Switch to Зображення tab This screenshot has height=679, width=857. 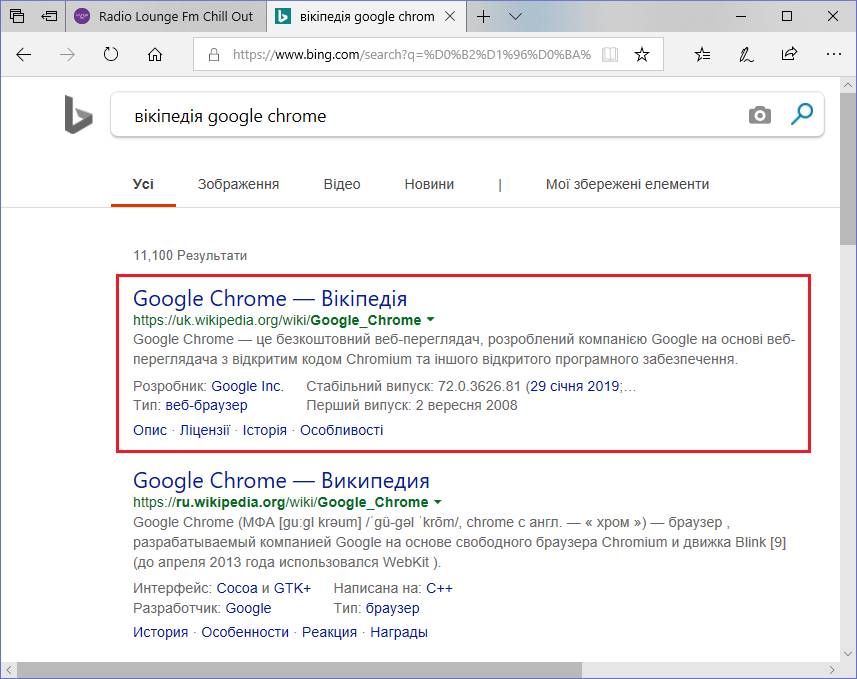click(238, 184)
